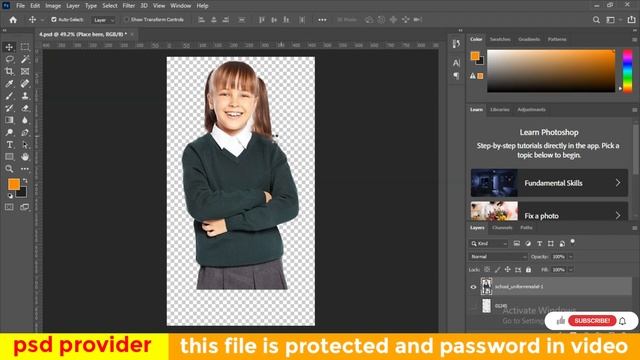640x360 pixels.
Task: Open the Fill value dropdown arrow
Action: 571,270
